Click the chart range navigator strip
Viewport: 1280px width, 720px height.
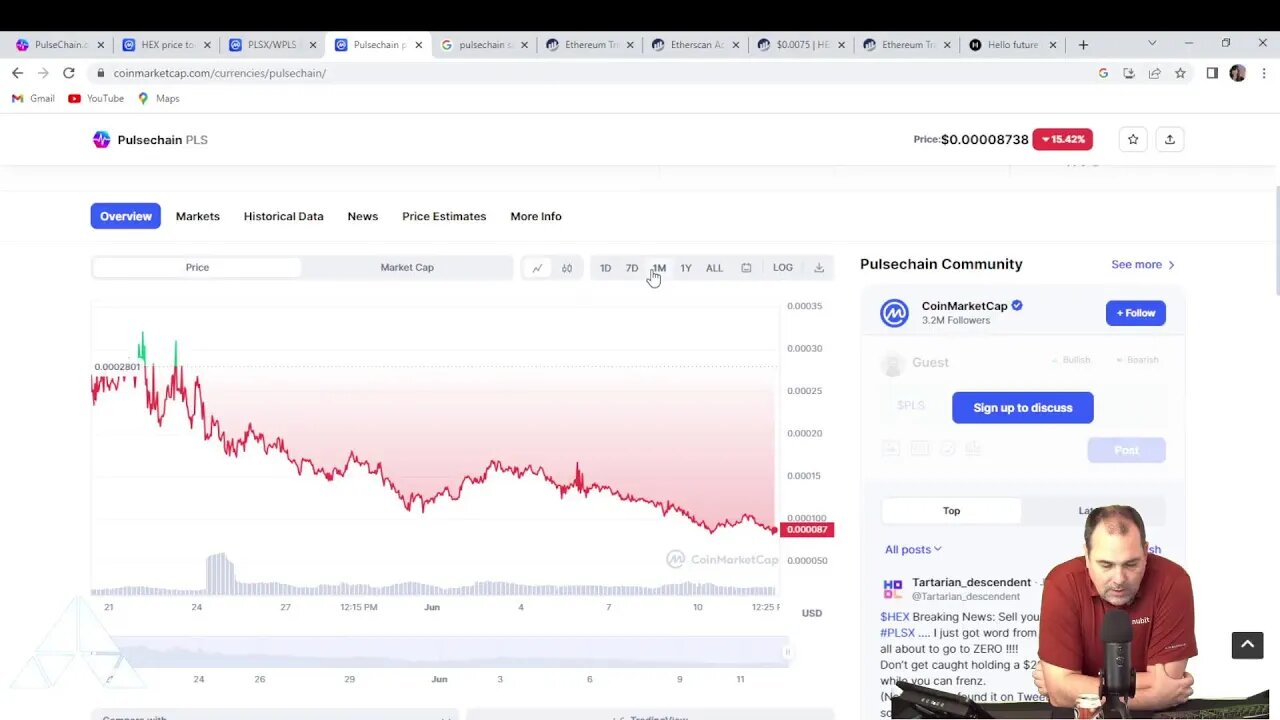(x=440, y=653)
